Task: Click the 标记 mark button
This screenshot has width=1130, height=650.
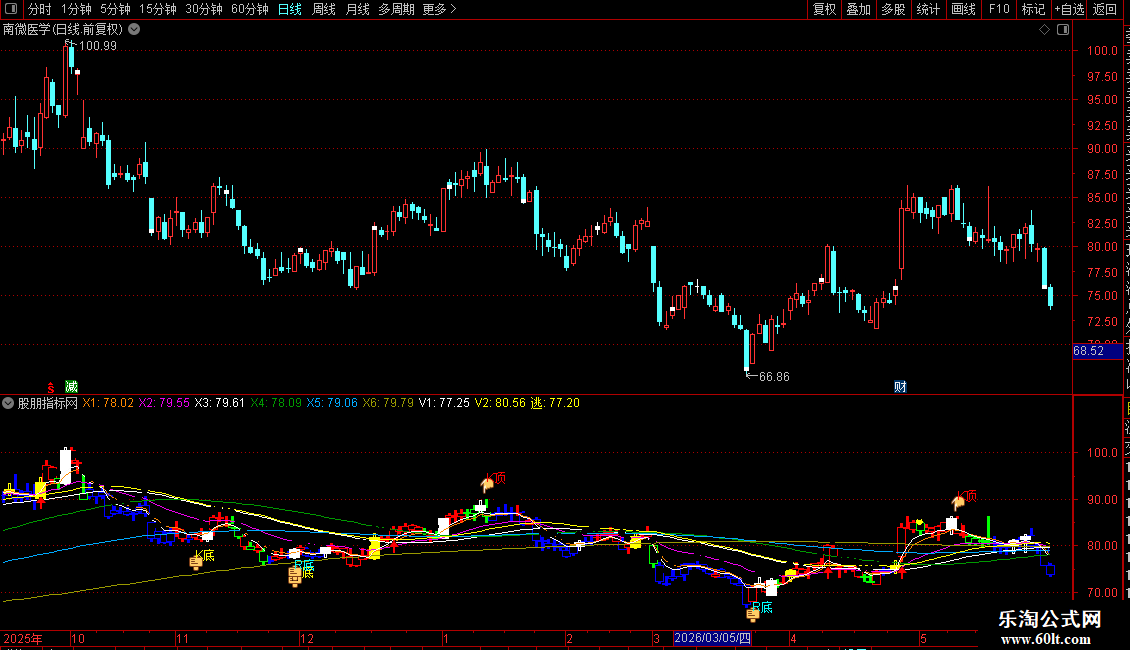Action: (1033, 9)
